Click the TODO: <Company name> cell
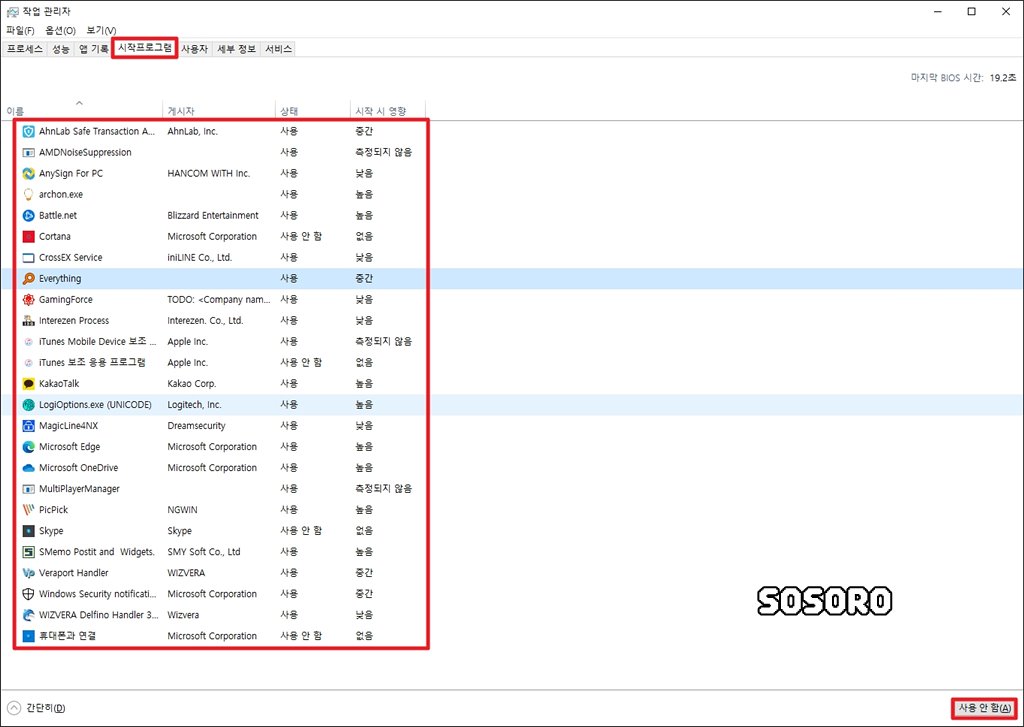 (219, 299)
